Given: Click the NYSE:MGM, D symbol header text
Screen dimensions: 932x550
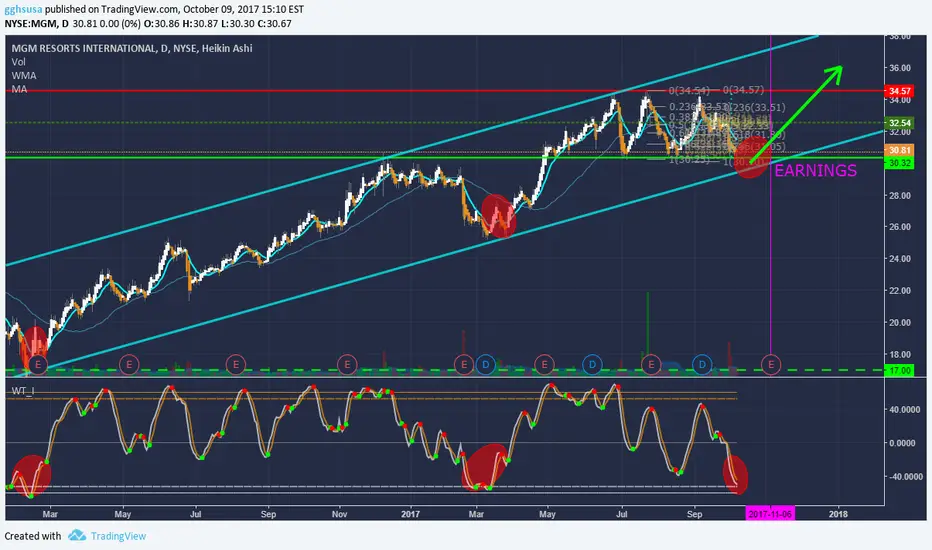Looking at the screenshot, I should point(37,24).
